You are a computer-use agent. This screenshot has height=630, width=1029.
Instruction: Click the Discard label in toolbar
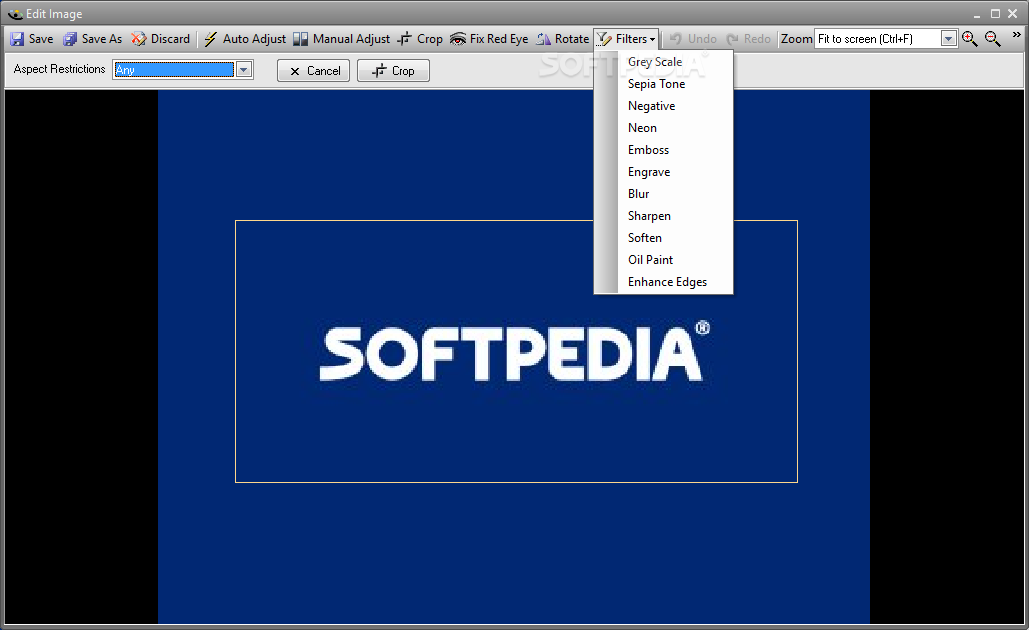pyautogui.click(x=170, y=39)
